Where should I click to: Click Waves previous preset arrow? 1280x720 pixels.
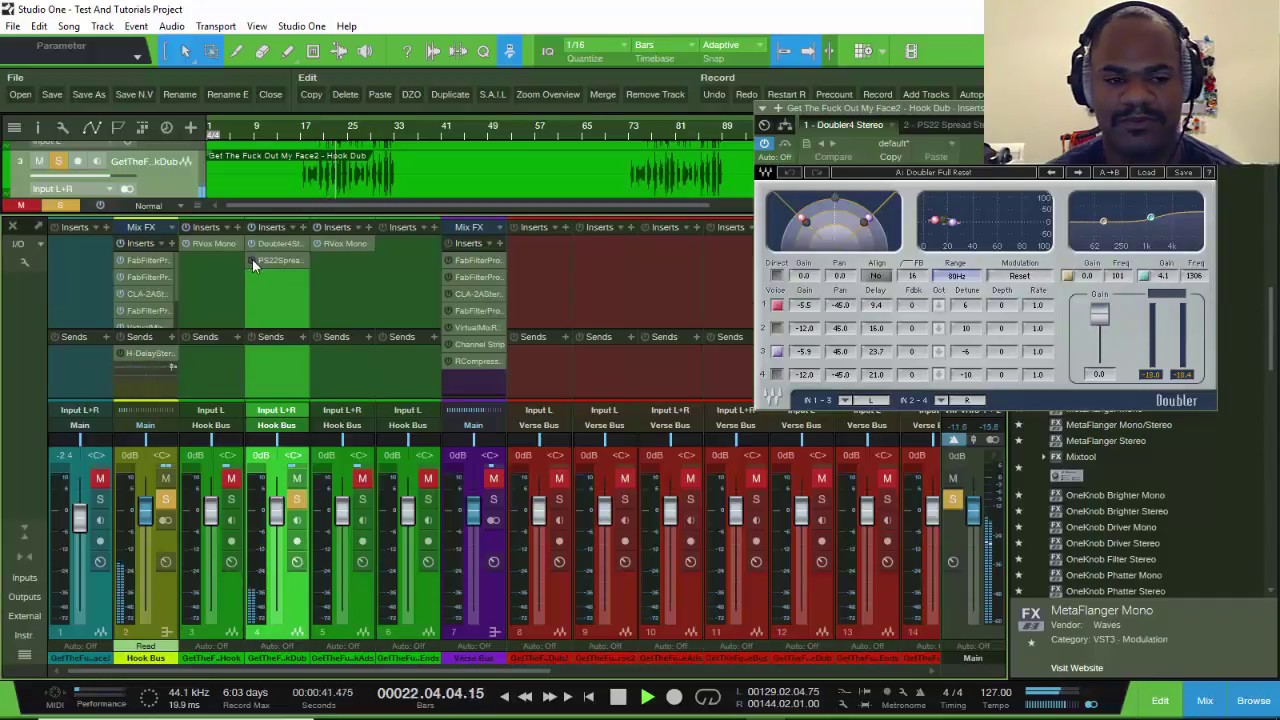[x=1051, y=173]
